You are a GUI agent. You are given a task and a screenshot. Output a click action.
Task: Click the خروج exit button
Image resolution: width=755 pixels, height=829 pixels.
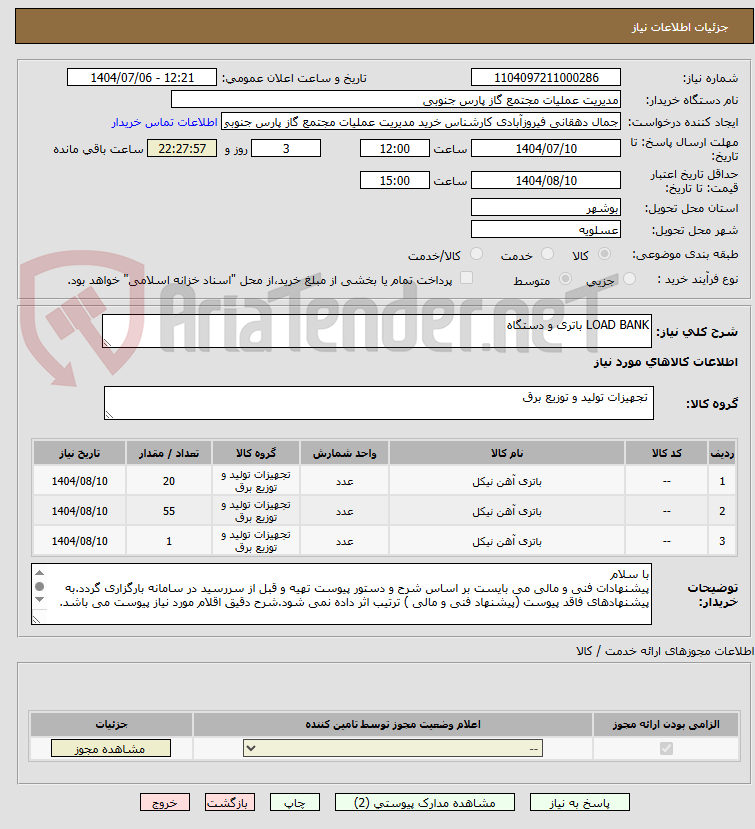(164, 802)
